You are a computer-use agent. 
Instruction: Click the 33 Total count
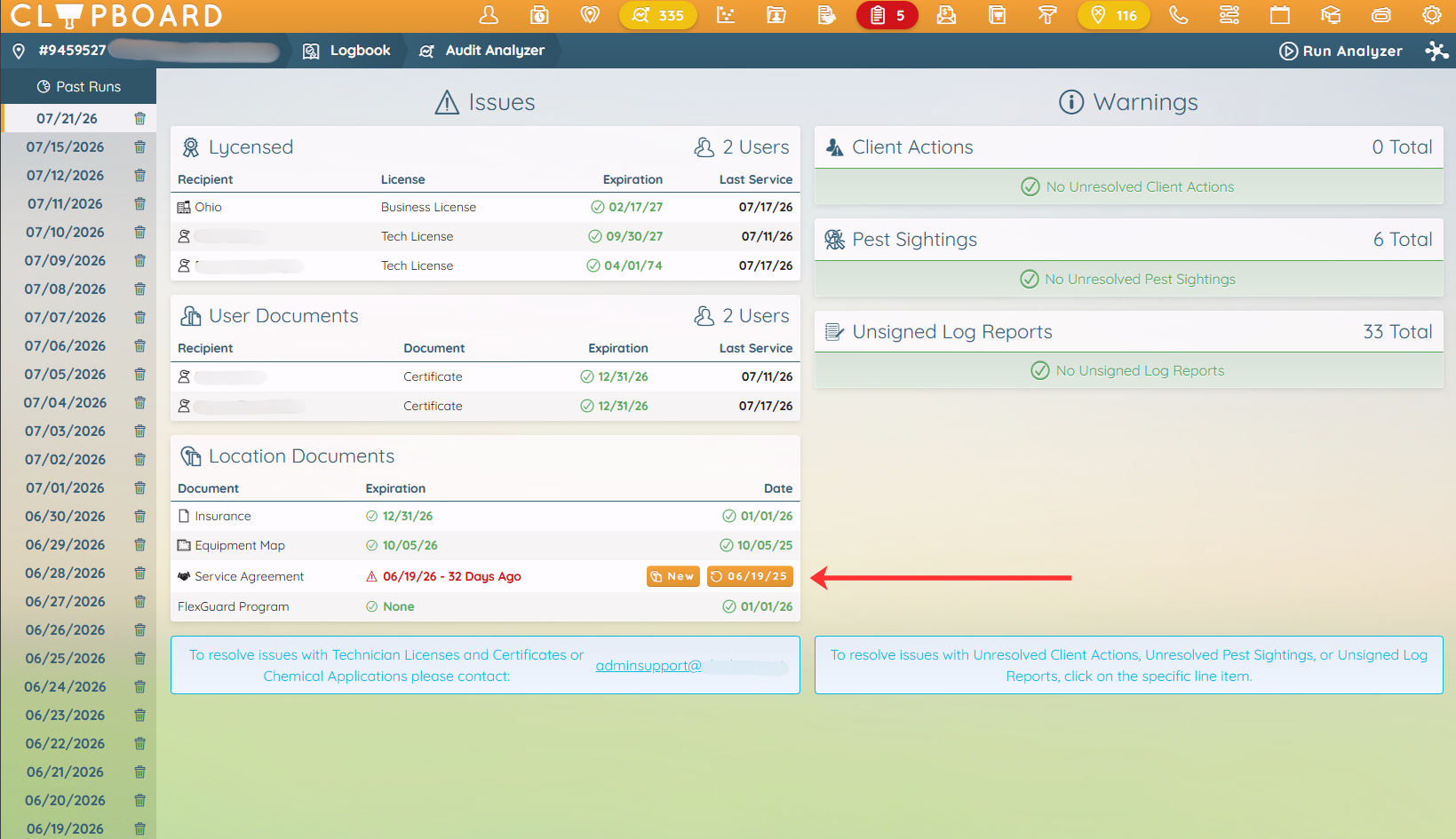point(1397,332)
